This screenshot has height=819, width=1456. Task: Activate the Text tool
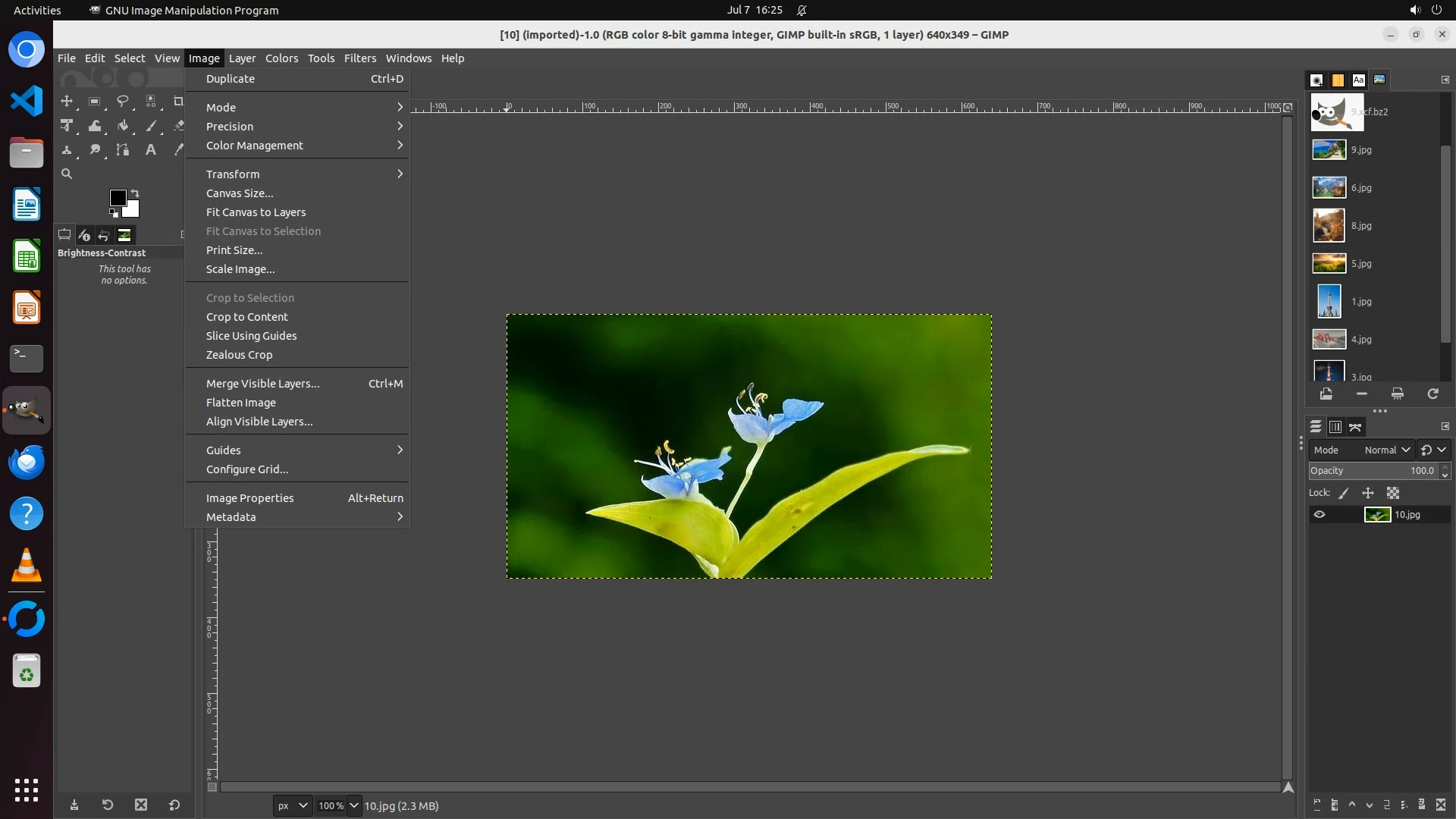[151, 150]
